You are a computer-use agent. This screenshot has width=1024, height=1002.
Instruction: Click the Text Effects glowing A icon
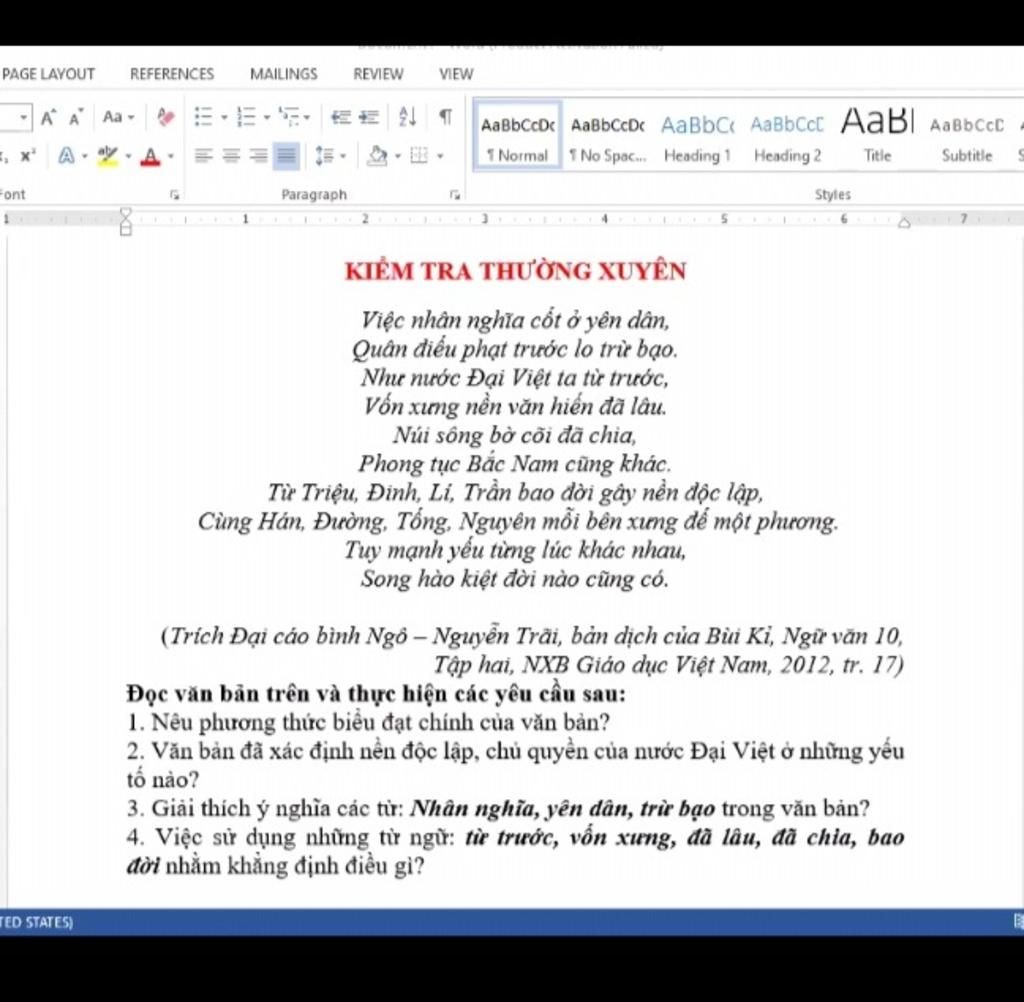pos(66,156)
